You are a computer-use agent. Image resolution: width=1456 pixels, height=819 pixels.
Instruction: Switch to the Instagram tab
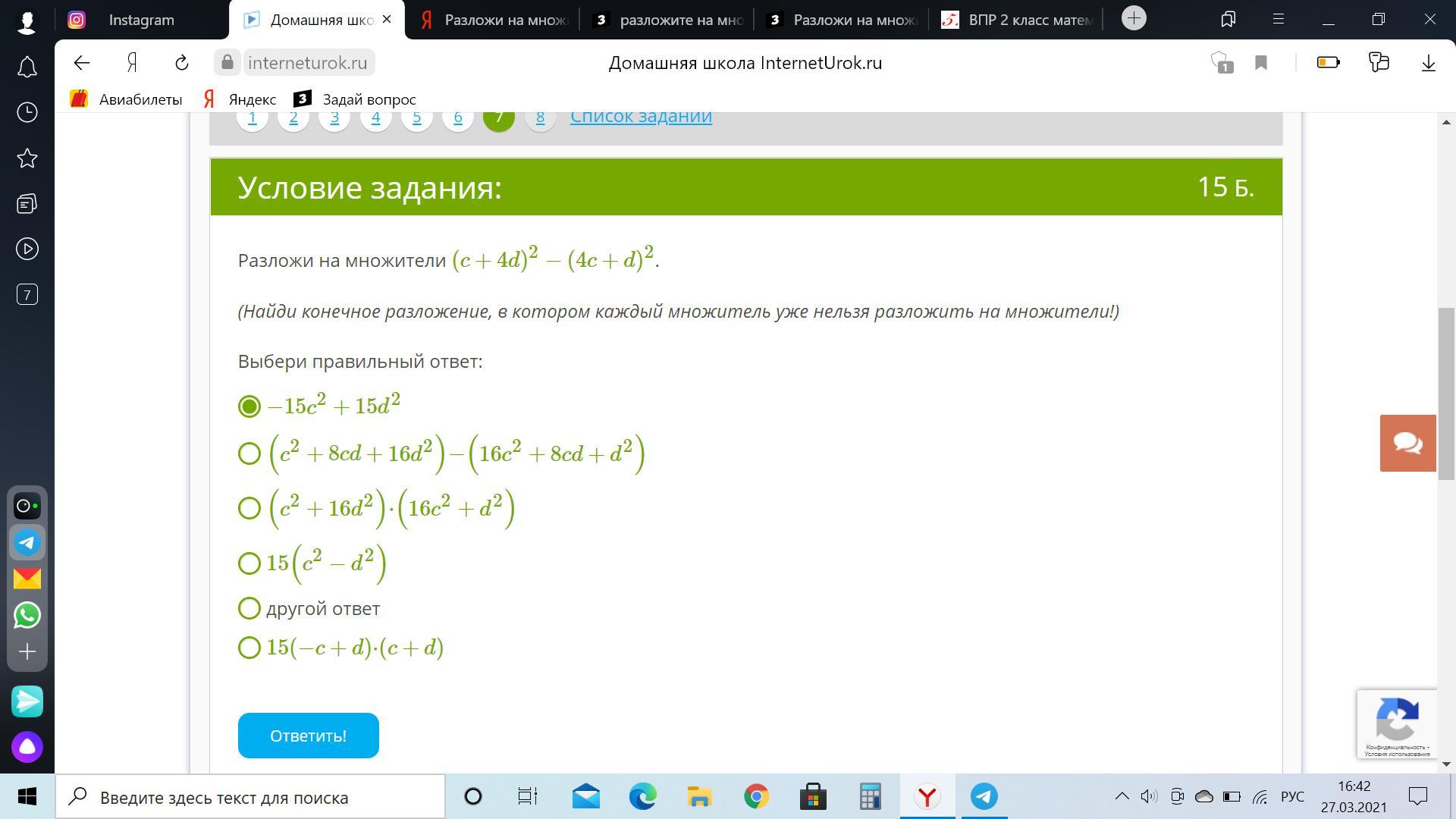[141, 20]
